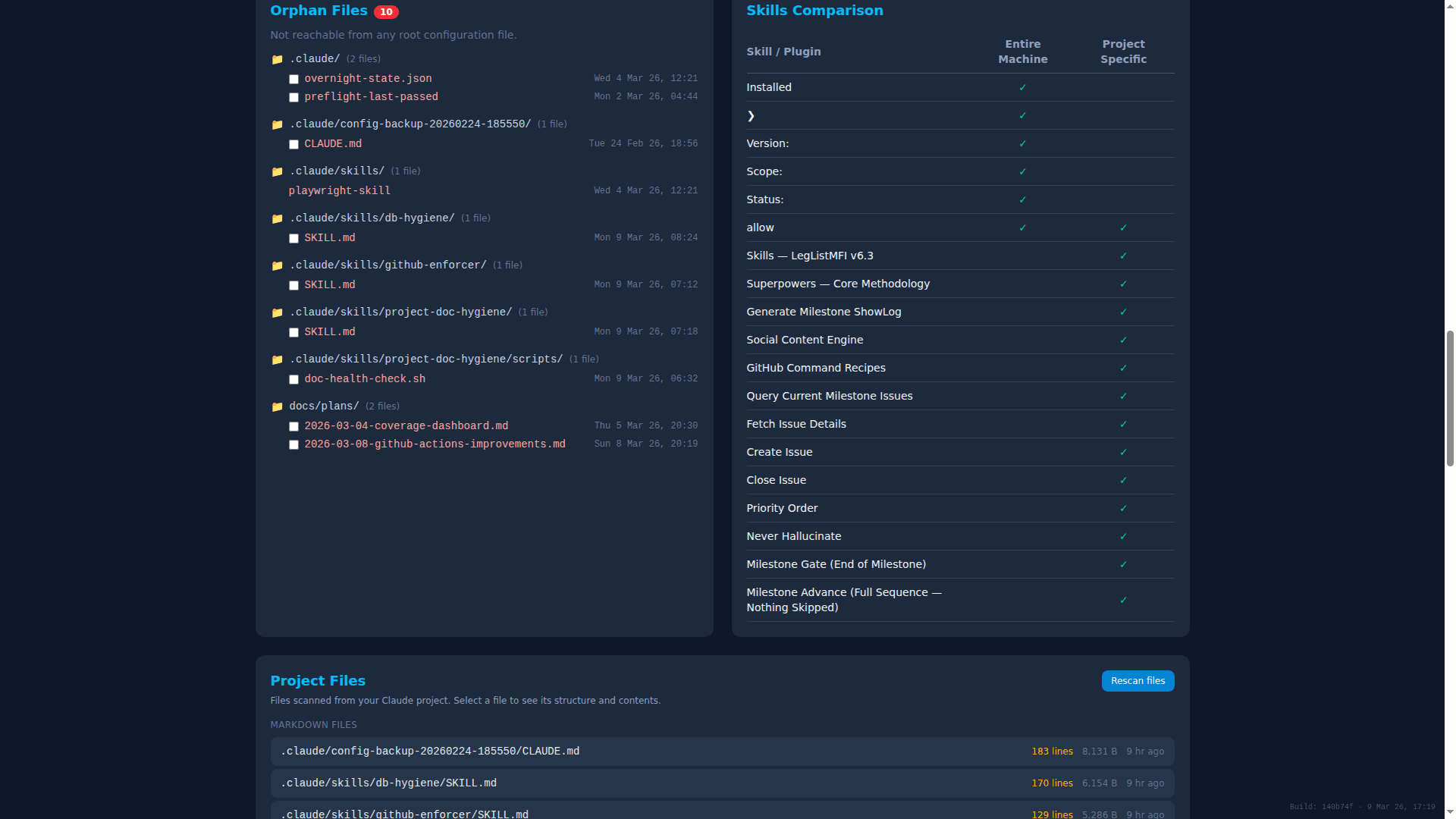Screen dimensions: 1456x819
Task: Open the playwright-skill link
Action: 339,190
